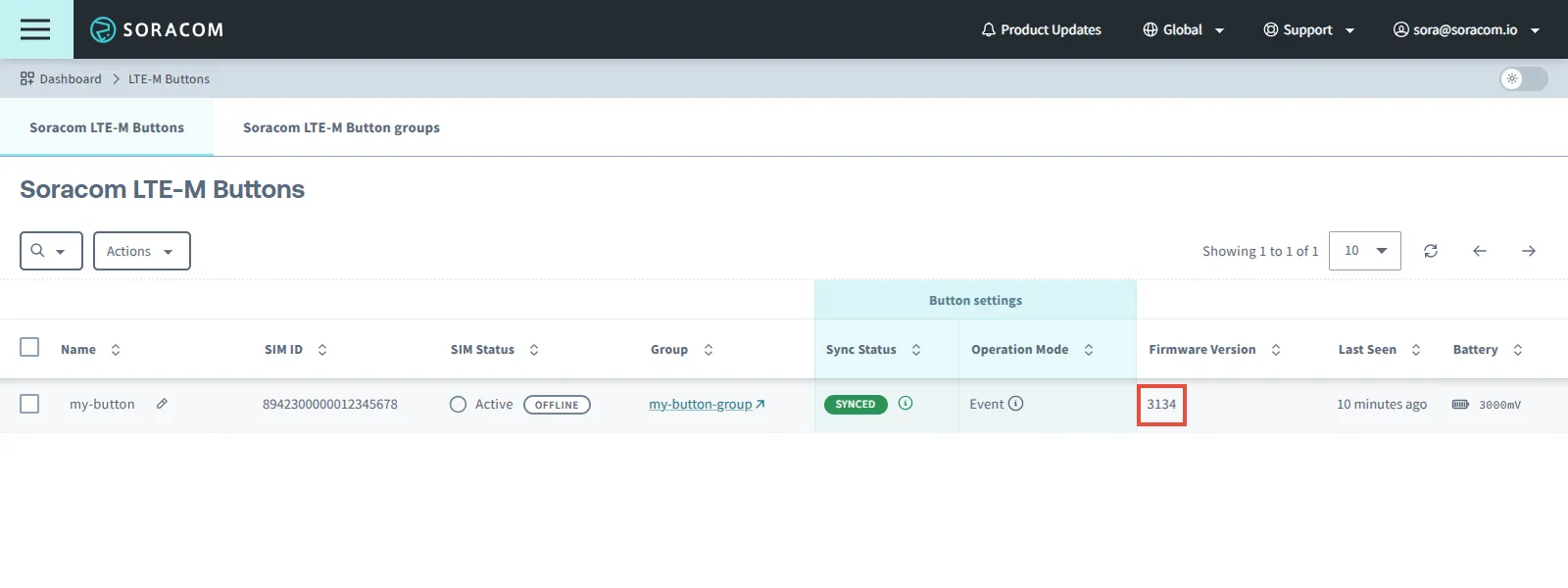Click the globe icon beside Global
The image size is (1568, 588).
point(1151,29)
